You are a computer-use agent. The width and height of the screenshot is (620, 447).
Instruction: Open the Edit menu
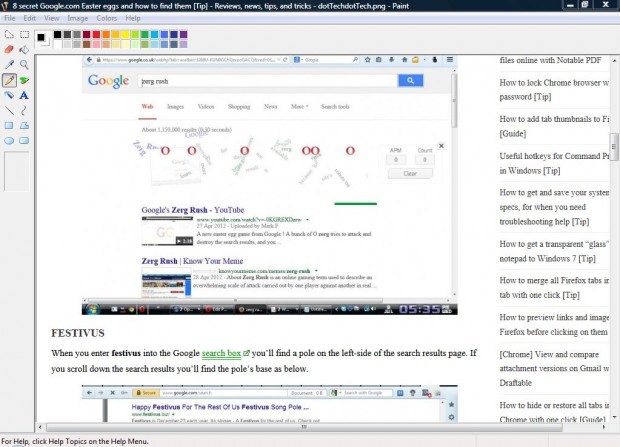pos(29,18)
